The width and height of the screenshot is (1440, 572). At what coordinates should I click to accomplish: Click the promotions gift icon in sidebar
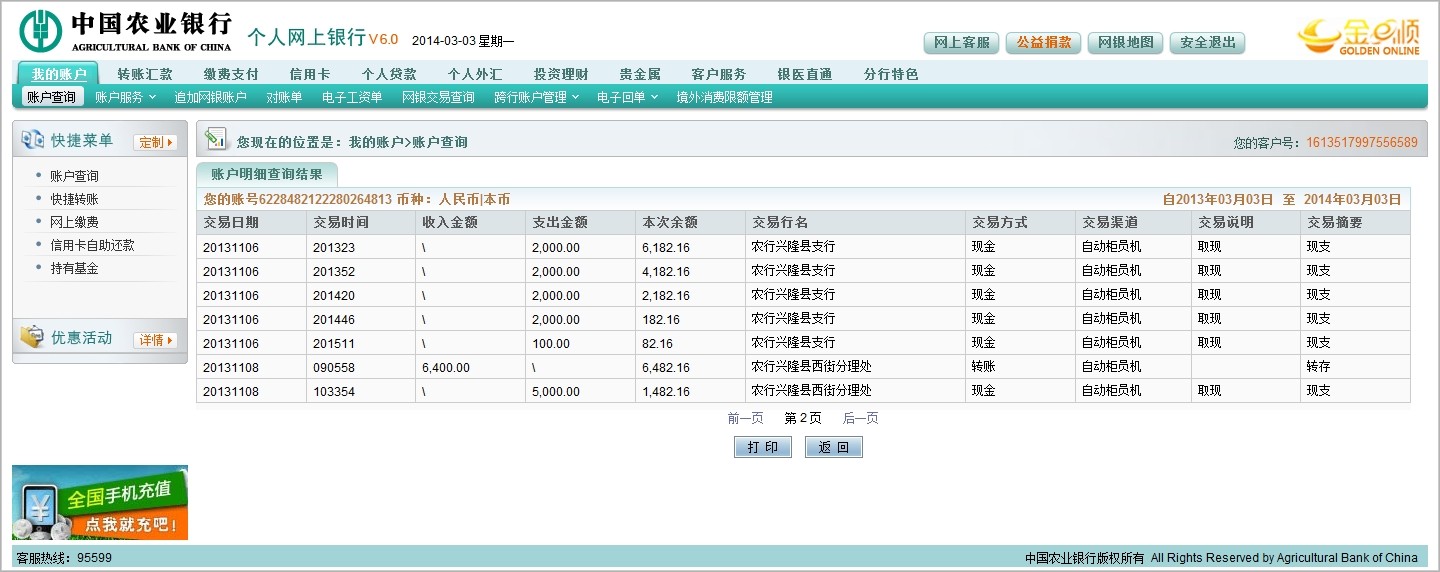32,337
